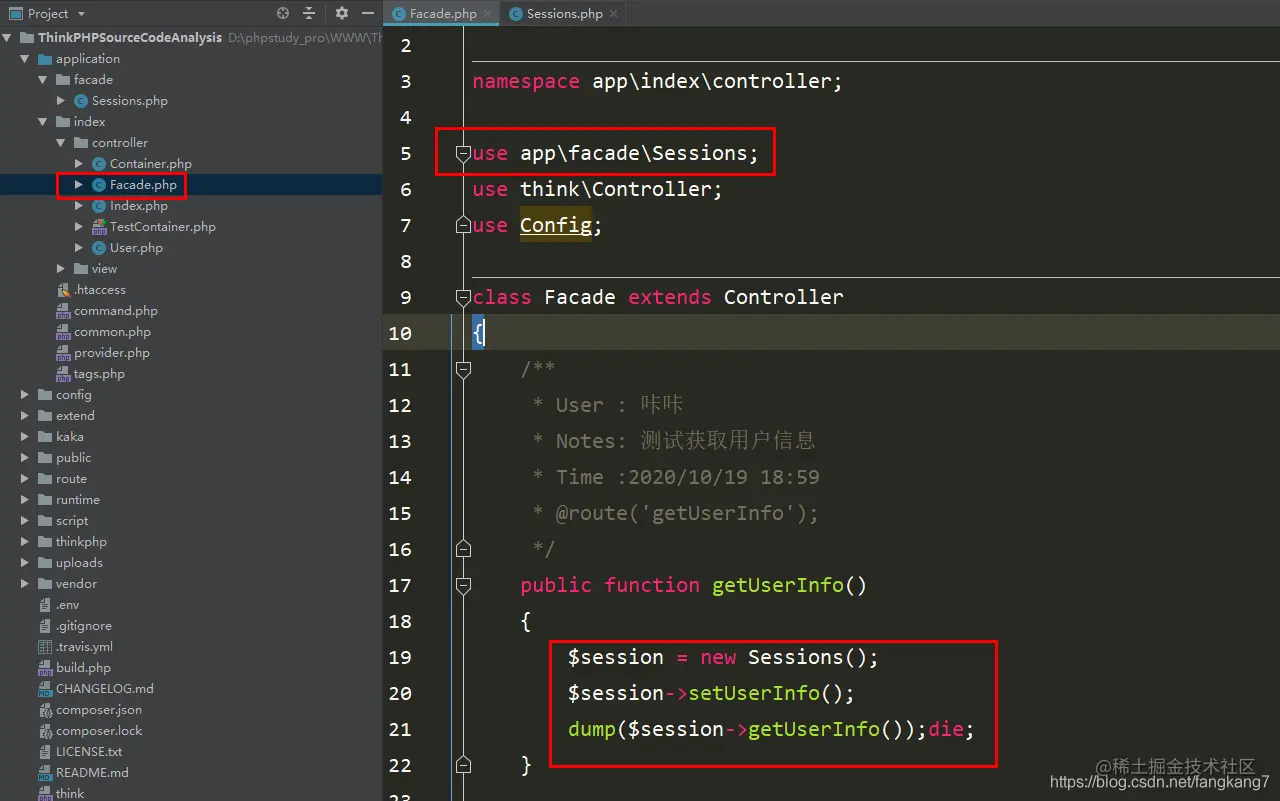Fold the class Facade block at line 9
This screenshot has width=1280, height=801.
[x=463, y=297]
